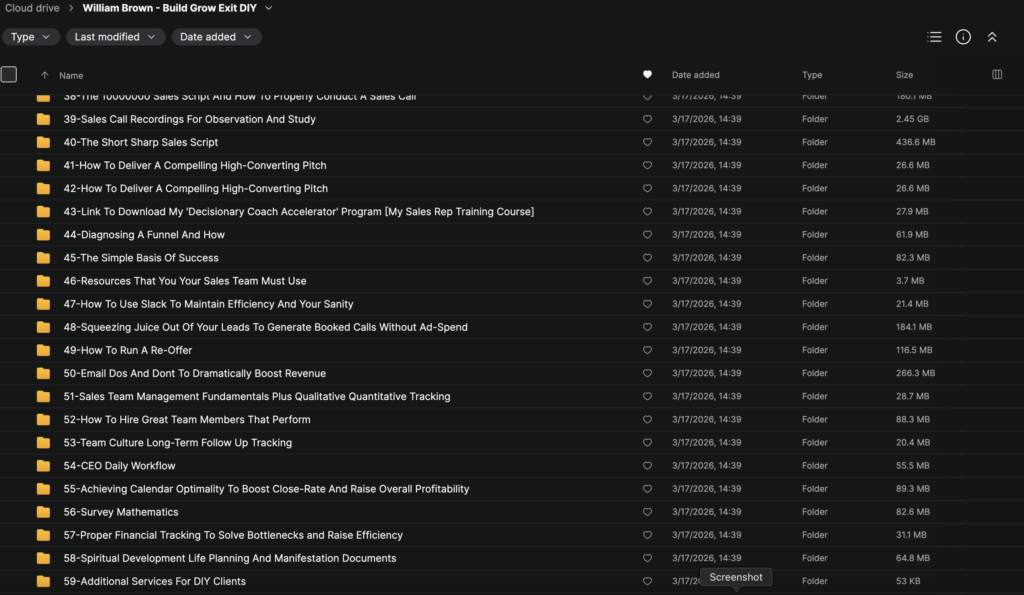The width and height of the screenshot is (1024, 595).
Task: Open the column settings icon in header
Action: point(996,75)
